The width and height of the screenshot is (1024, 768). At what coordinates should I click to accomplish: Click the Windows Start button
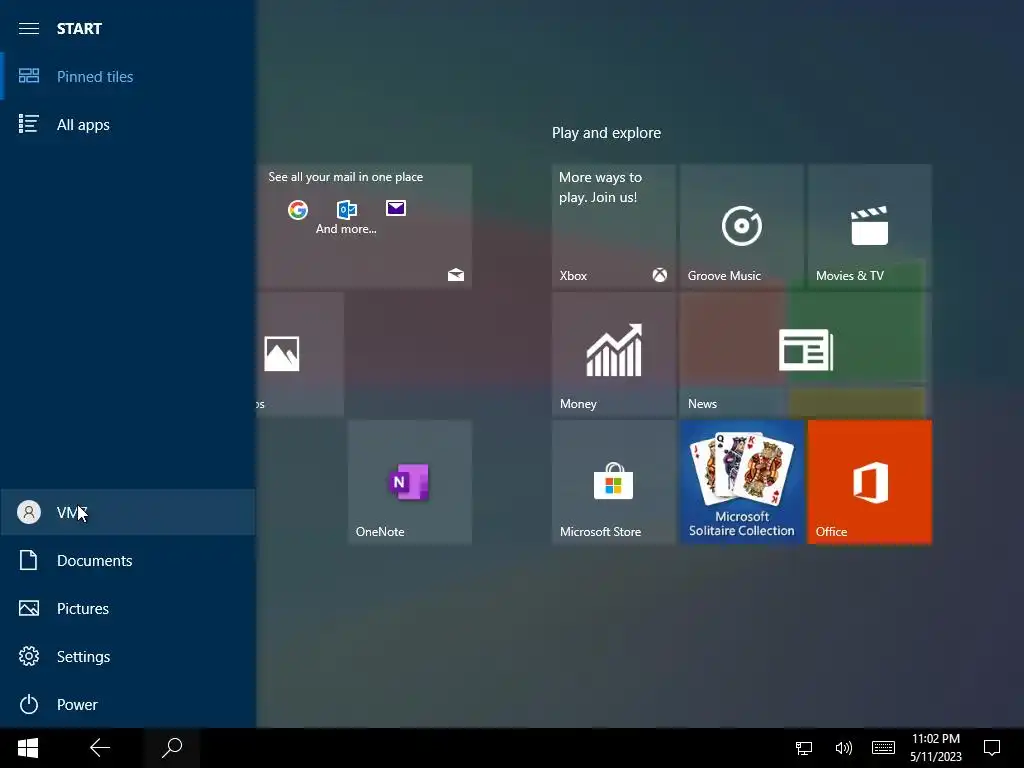pos(27,748)
